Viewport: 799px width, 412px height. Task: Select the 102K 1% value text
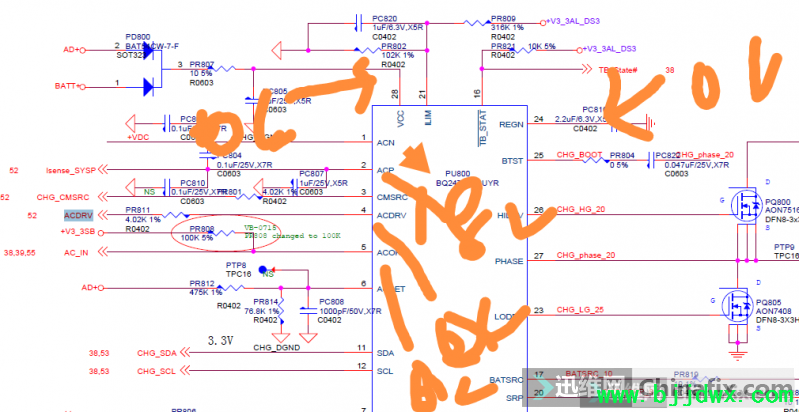(397, 55)
